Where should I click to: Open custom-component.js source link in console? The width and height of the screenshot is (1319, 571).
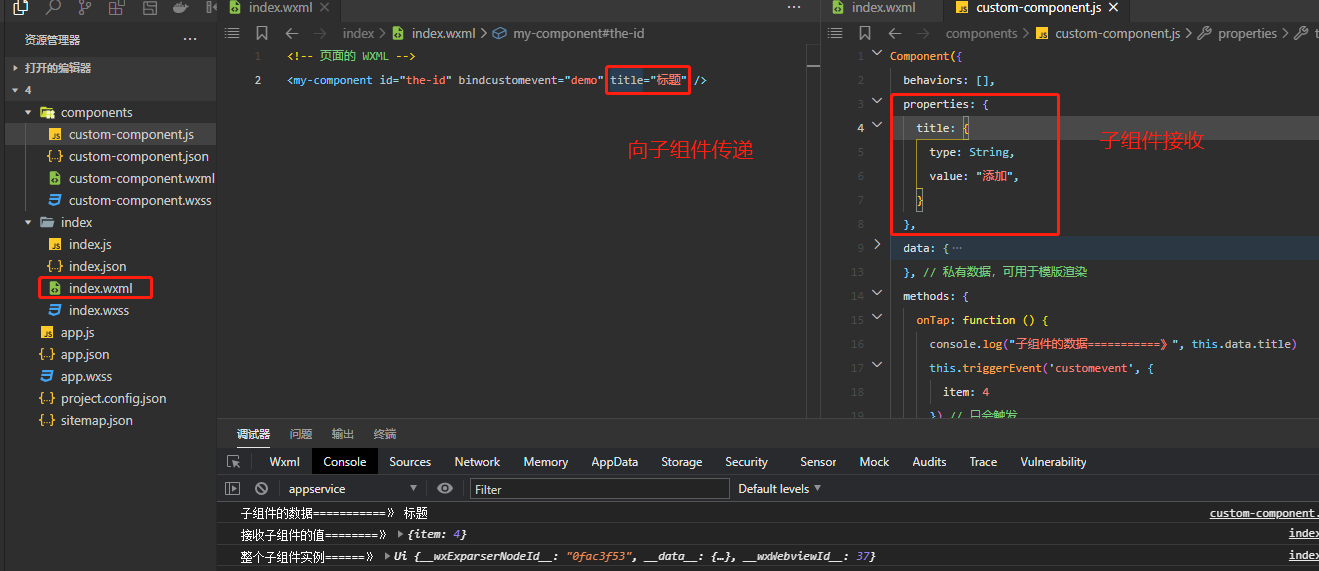click(x=1264, y=513)
